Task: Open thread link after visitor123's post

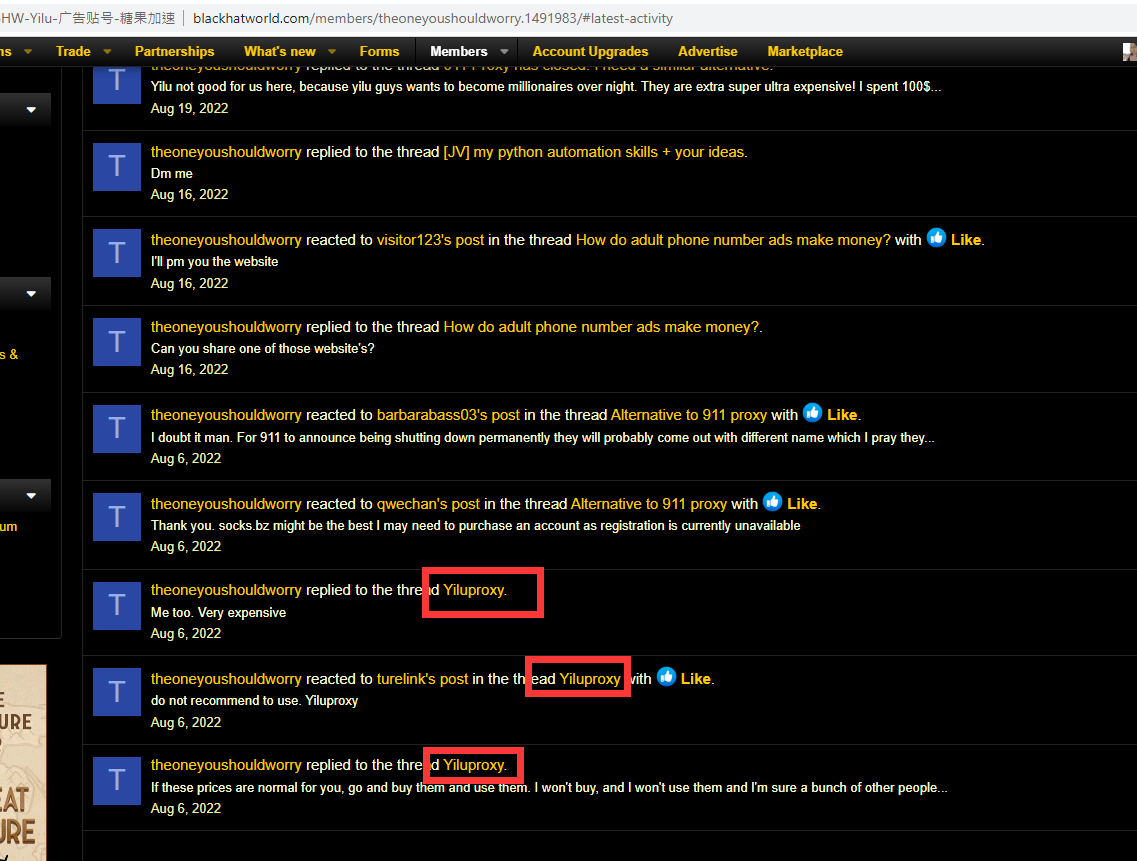Action: pyautogui.click(x=733, y=239)
